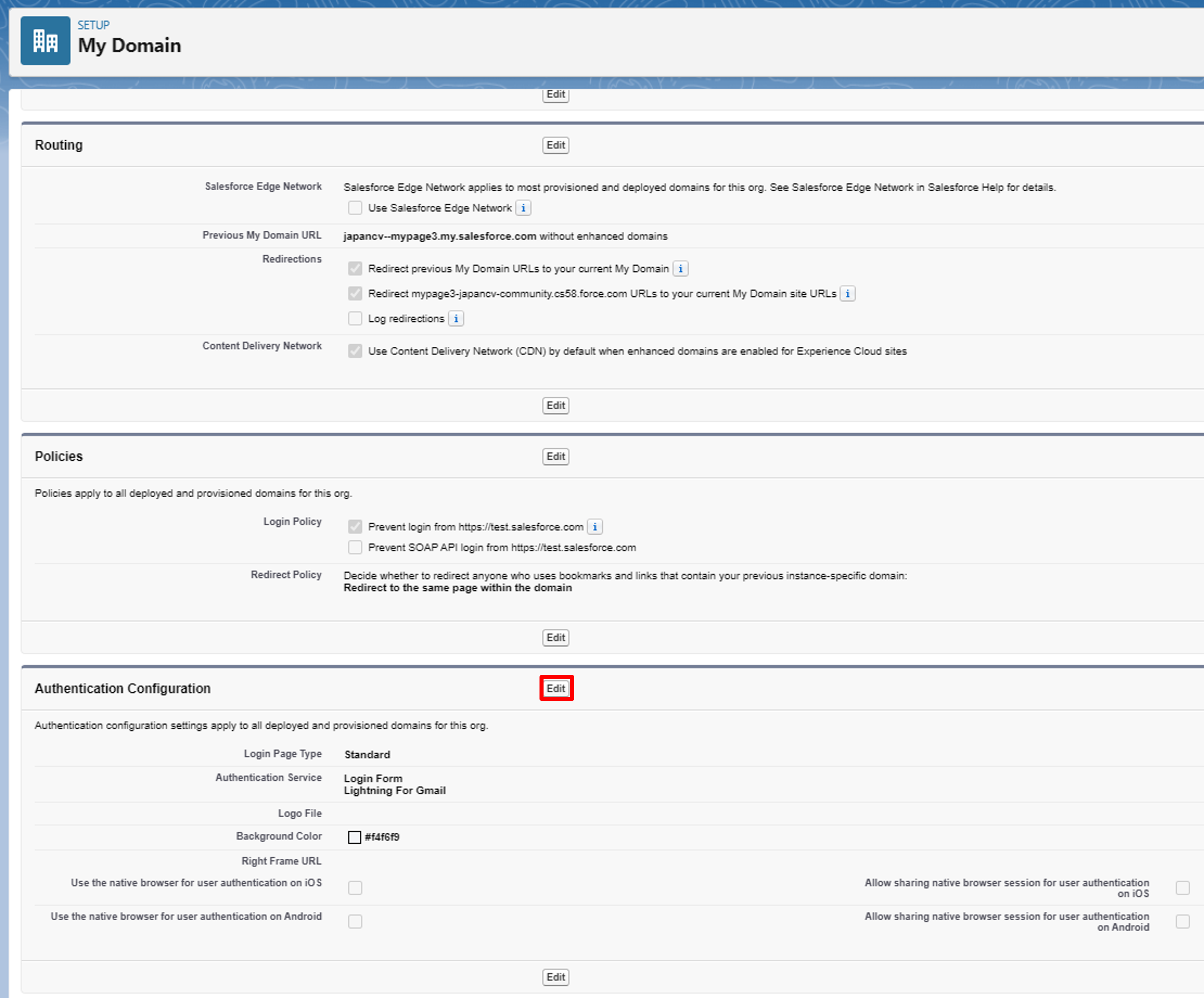
Task: Click the Salesforce Edge Network field label
Action: point(263,186)
